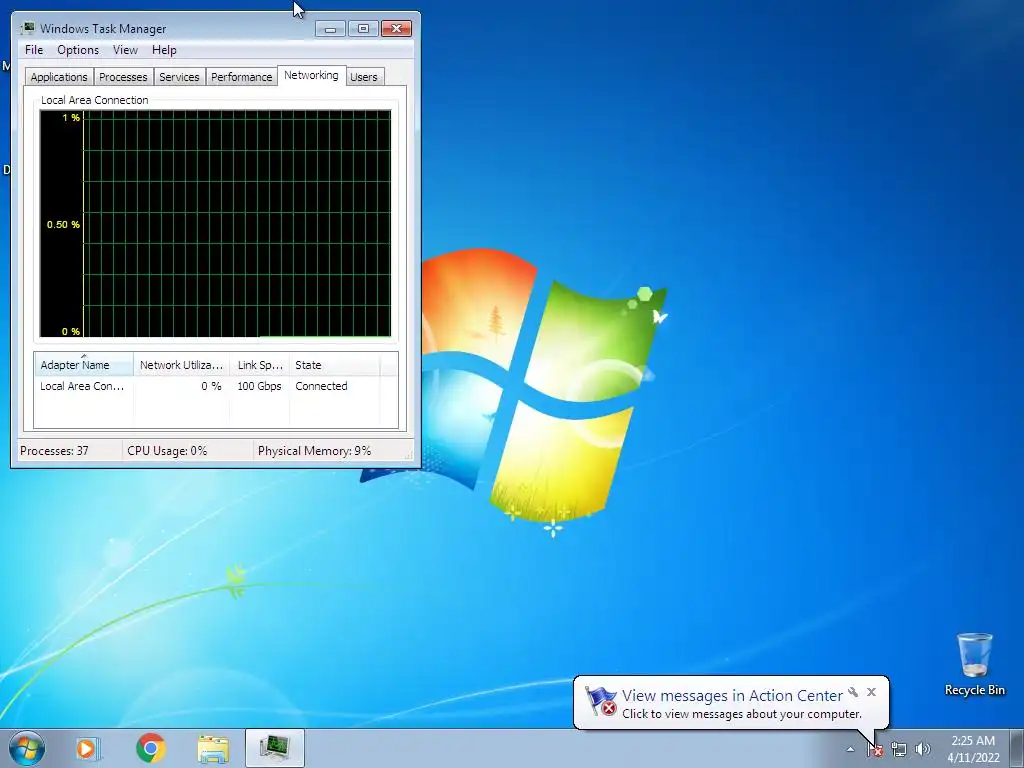Click Processes: 37 in status bar
Screen dimensions: 1024x768
click(x=54, y=451)
